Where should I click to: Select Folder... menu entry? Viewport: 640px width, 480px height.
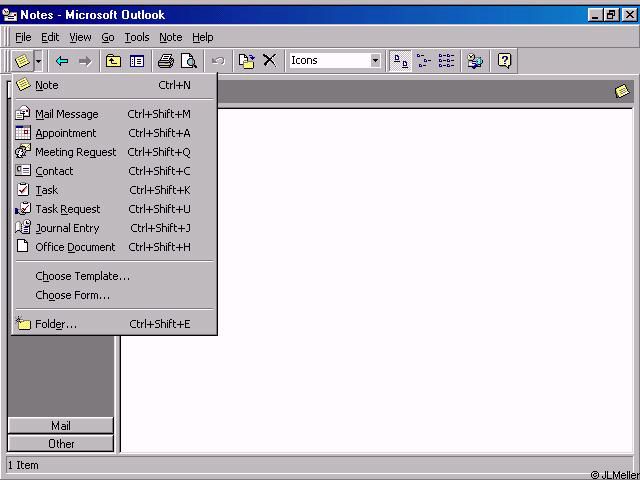point(114,324)
